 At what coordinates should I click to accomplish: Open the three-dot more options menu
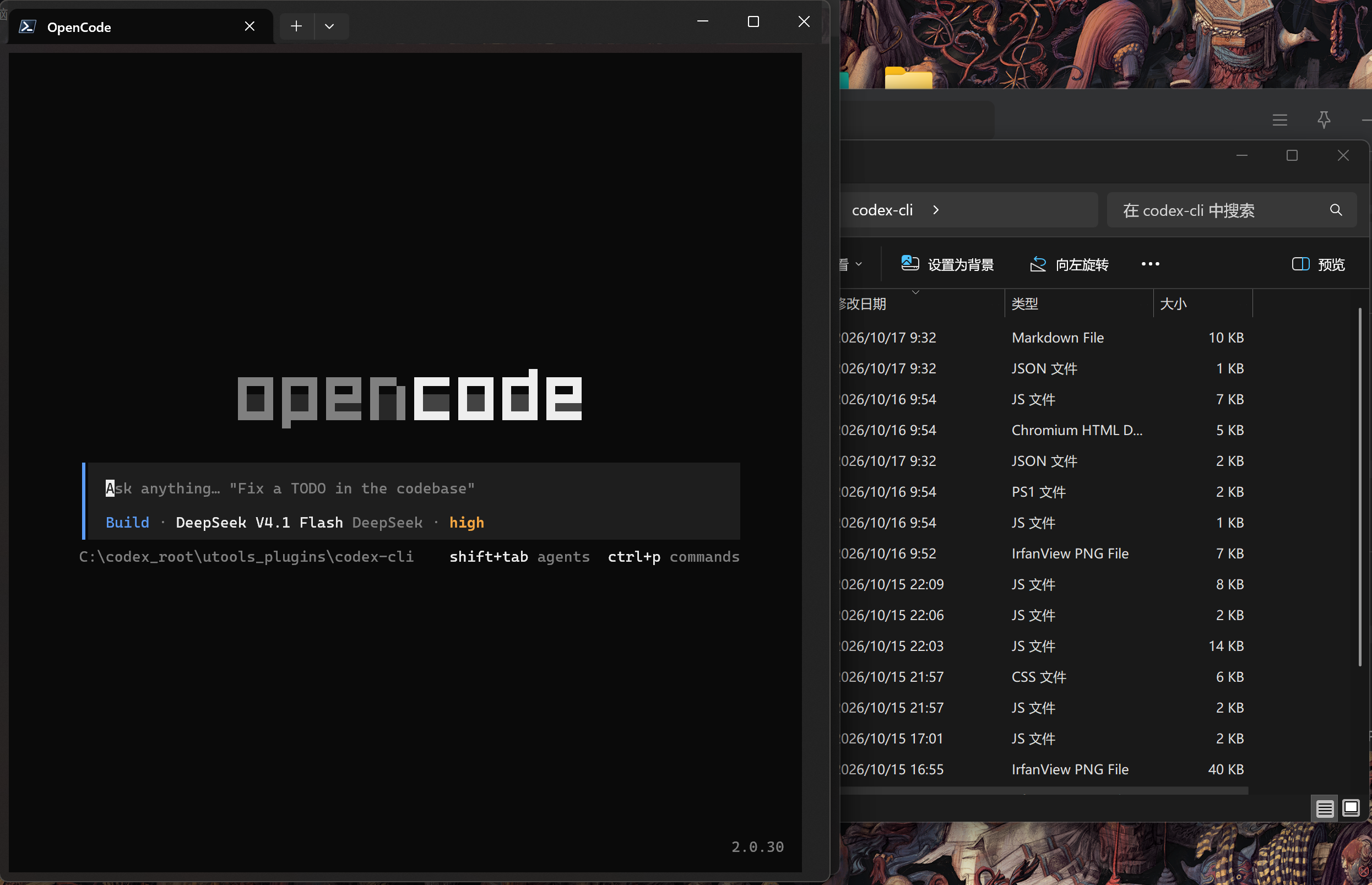pyautogui.click(x=1150, y=264)
